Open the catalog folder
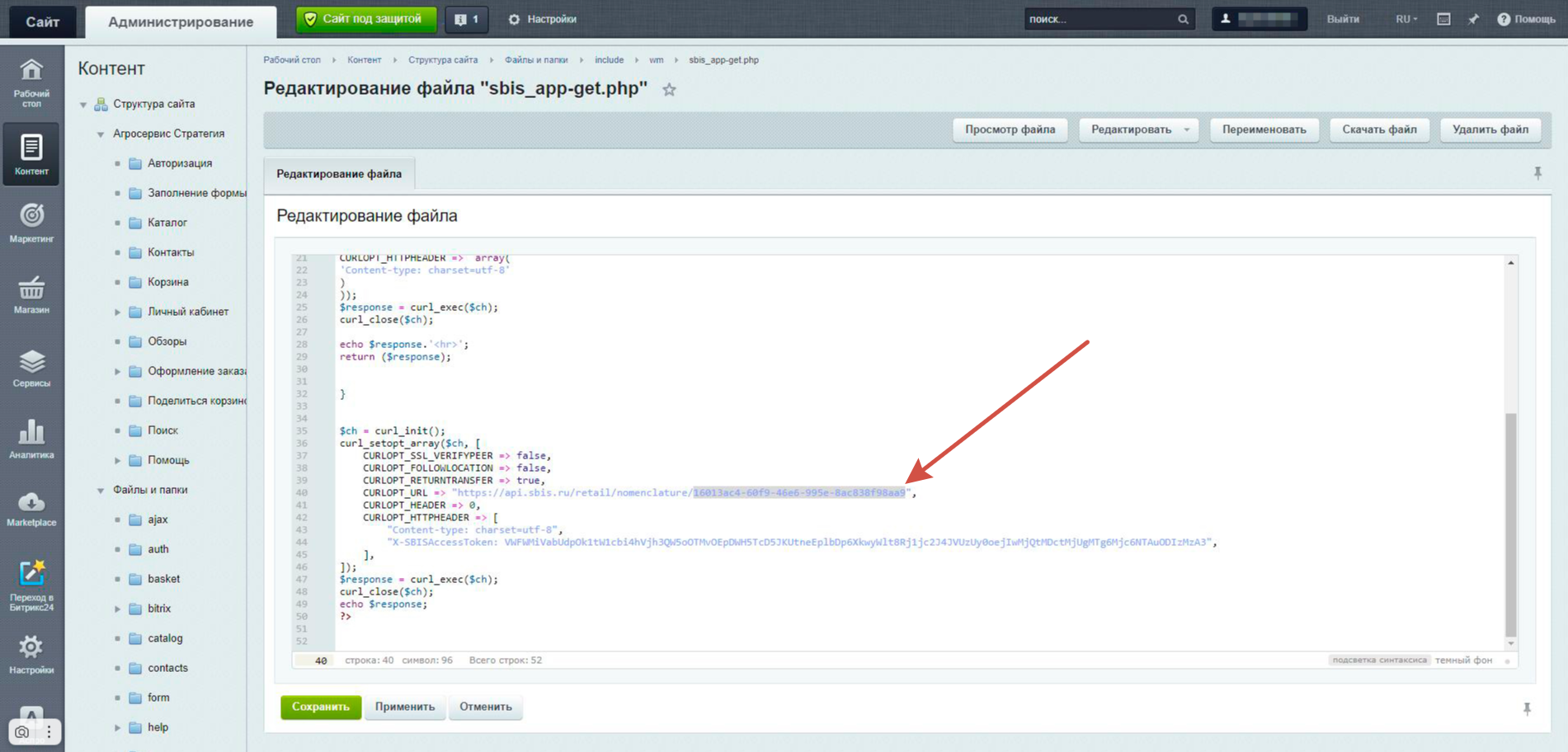 (156, 638)
